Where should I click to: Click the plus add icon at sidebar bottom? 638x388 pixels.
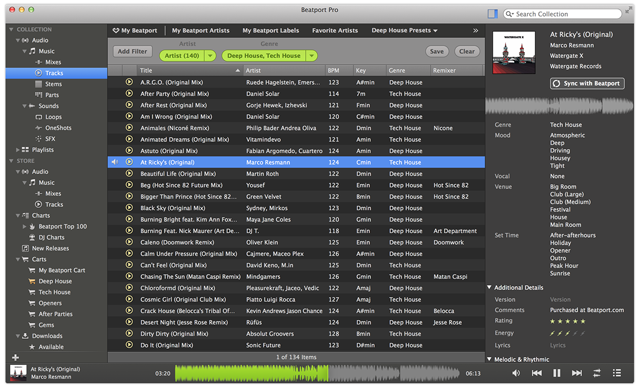[15, 357]
